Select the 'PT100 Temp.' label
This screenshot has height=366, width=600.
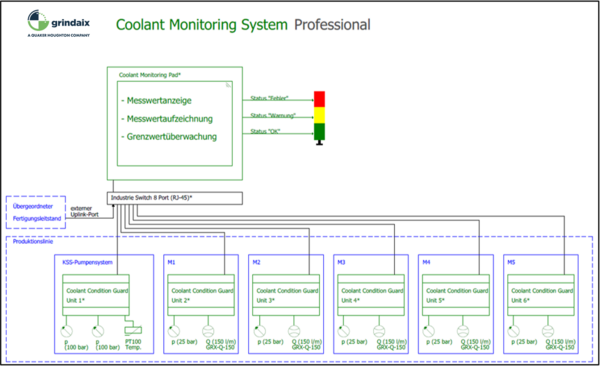pos(133,344)
